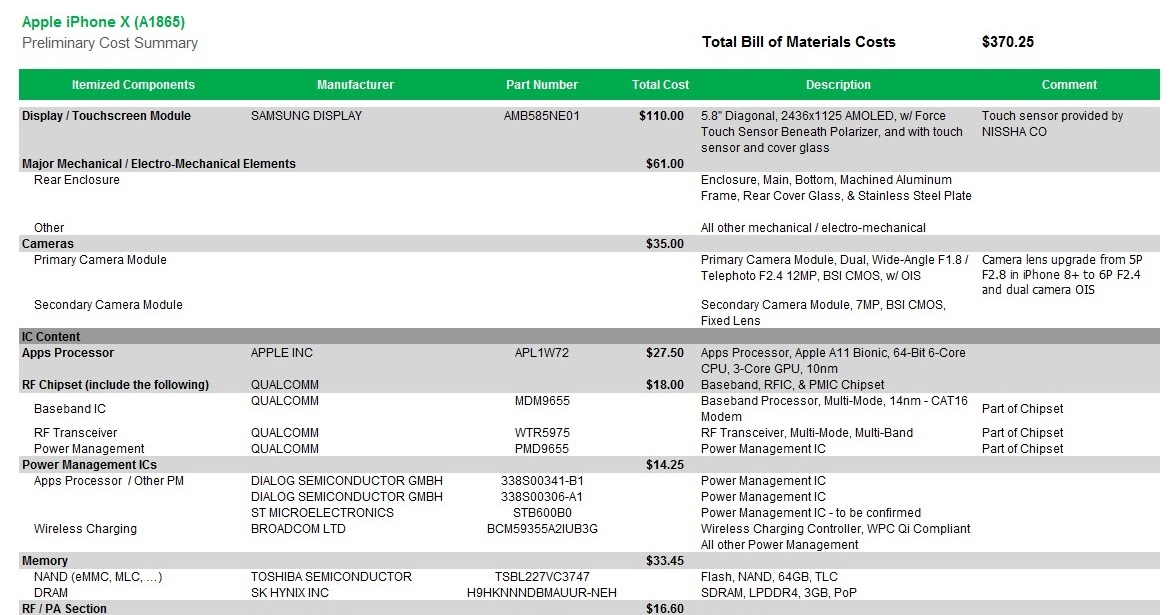Select the Apple iPhone X (A1865) title
The height and width of the screenshot is (615, 1172).
point(109,21)
